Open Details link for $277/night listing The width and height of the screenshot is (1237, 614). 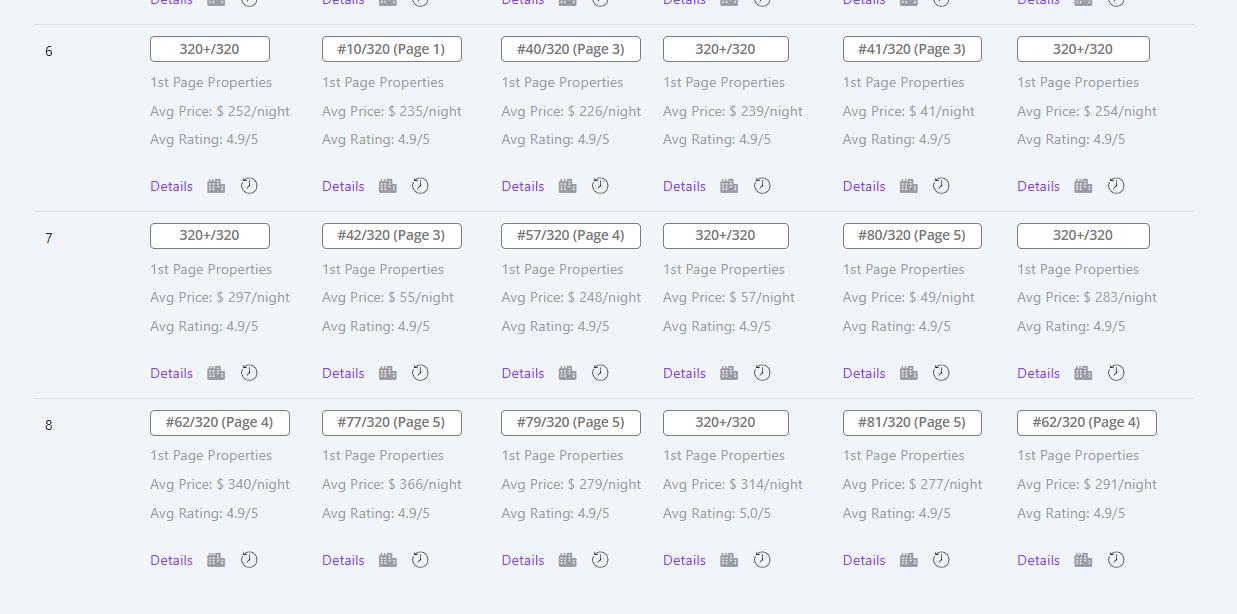pyautogui.click(x=864, y=560)
